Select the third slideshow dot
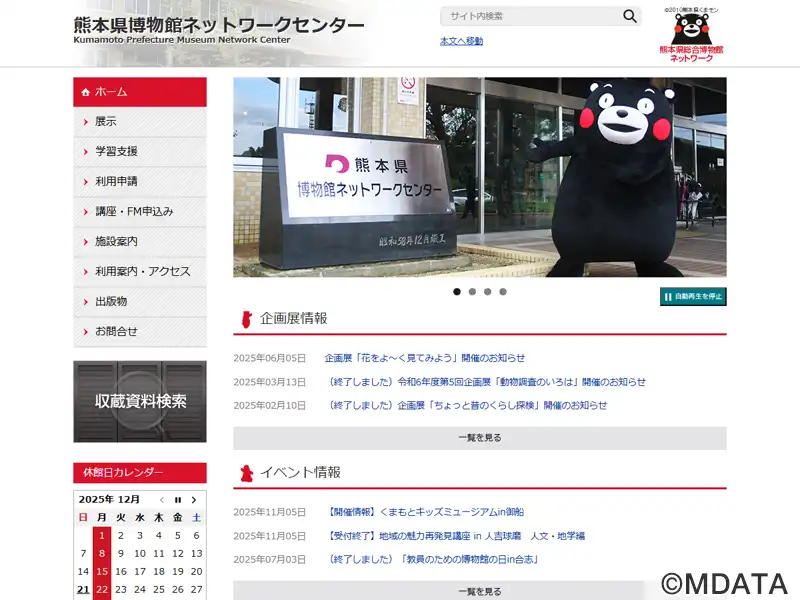The height and width of the screenshot is (600, 800). click(x=487, y=292)
